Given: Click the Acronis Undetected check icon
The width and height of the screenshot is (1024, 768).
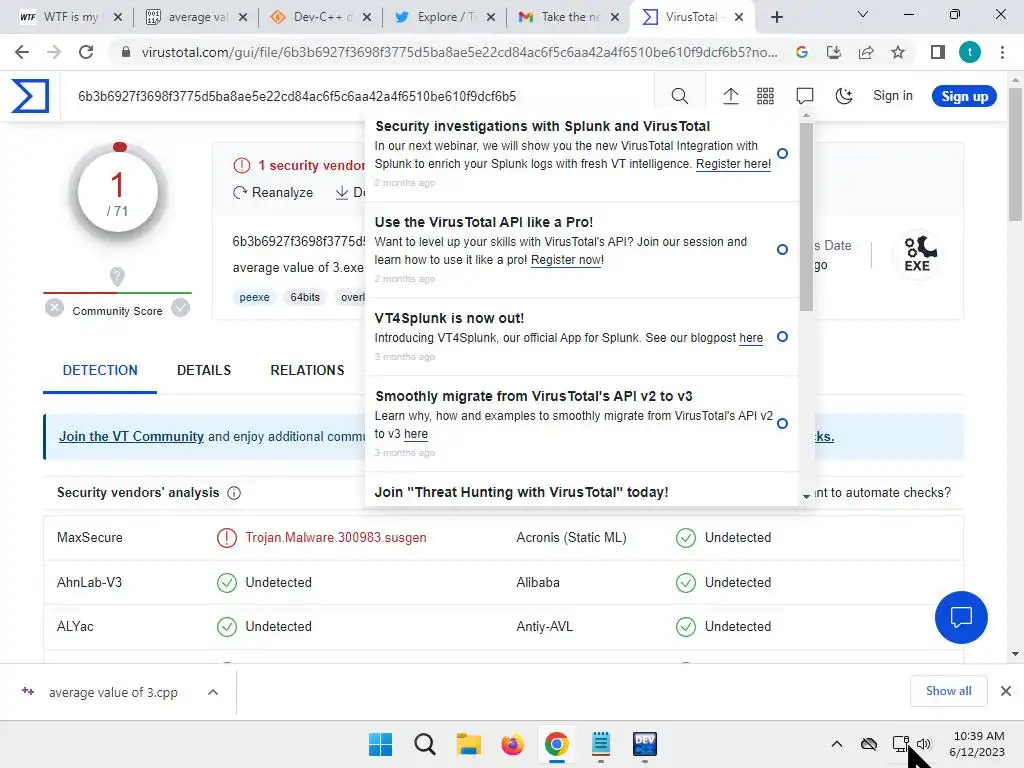Looking at the screenshot, I should coord(686,538).
